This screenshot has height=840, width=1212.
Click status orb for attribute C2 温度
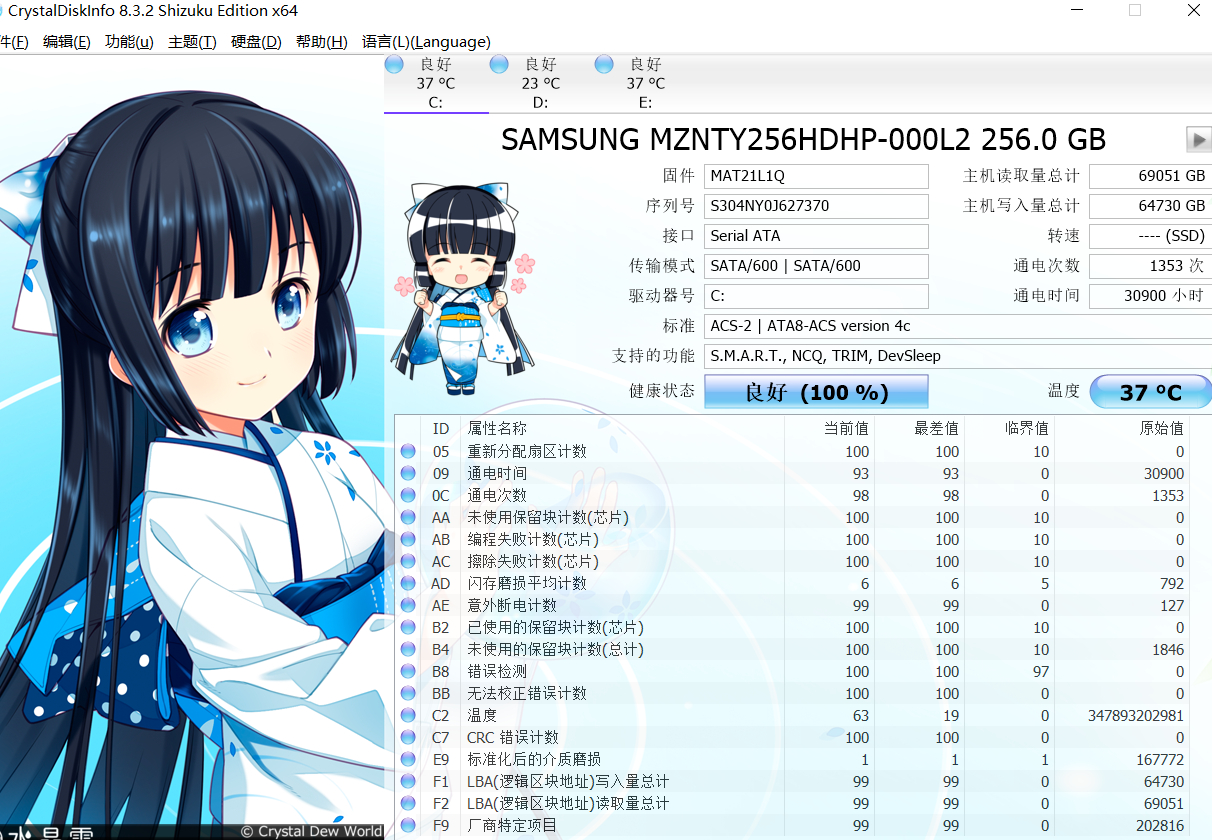(x=408, y=716)
